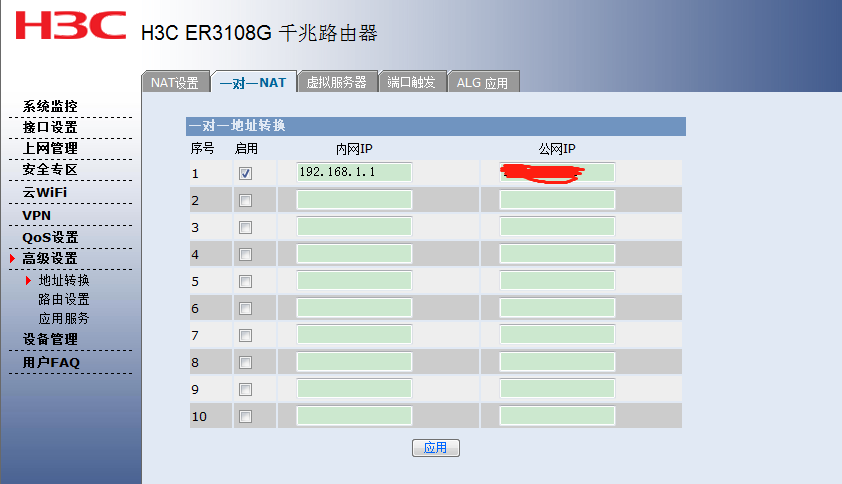Viewport: 842px width, 484px height.
Task: Click the 序号 column header
Action: tap(202, 149)
